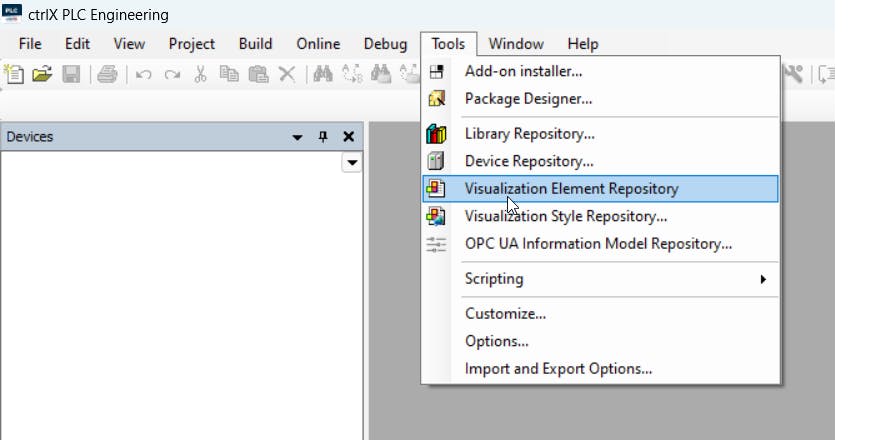Click the wrench toolbar icon

point(793,74)
